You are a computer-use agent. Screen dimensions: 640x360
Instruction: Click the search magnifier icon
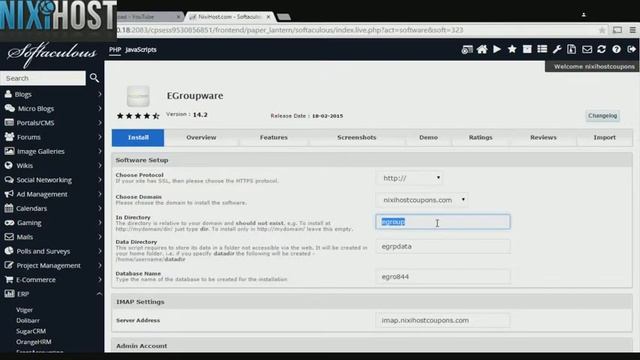click(94, 78)
